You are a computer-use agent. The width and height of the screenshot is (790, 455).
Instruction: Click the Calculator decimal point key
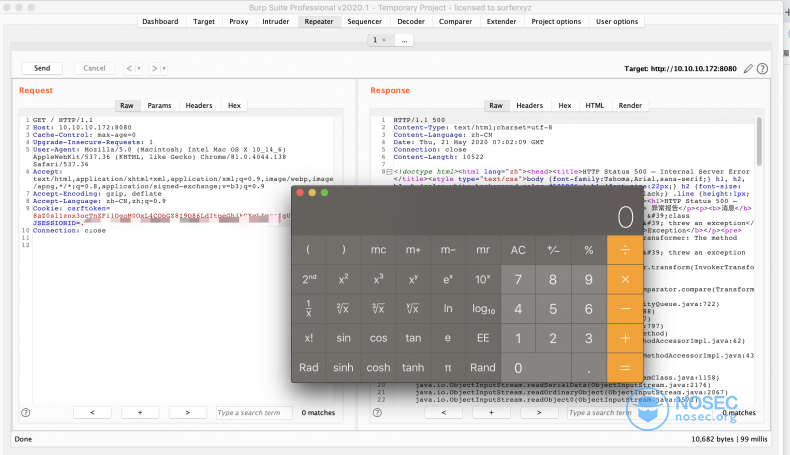(x=588, y=368)
